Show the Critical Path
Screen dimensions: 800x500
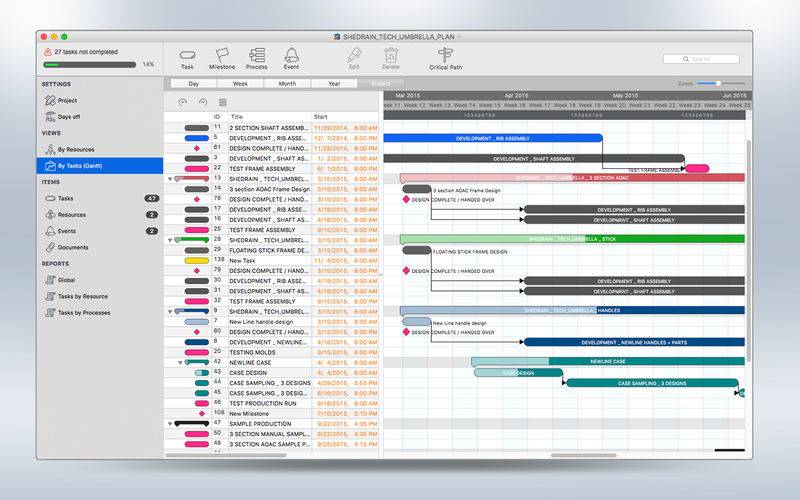[x=445, y=59]
